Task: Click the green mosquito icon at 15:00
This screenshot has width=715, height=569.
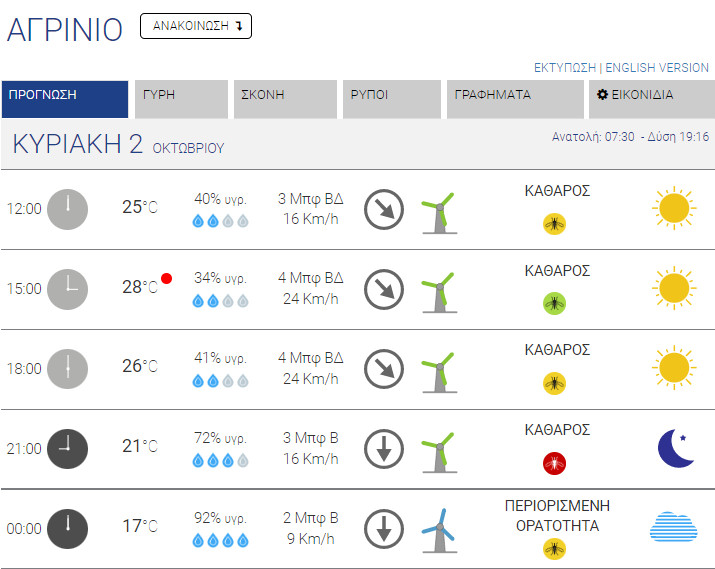Action: point(553,302)
